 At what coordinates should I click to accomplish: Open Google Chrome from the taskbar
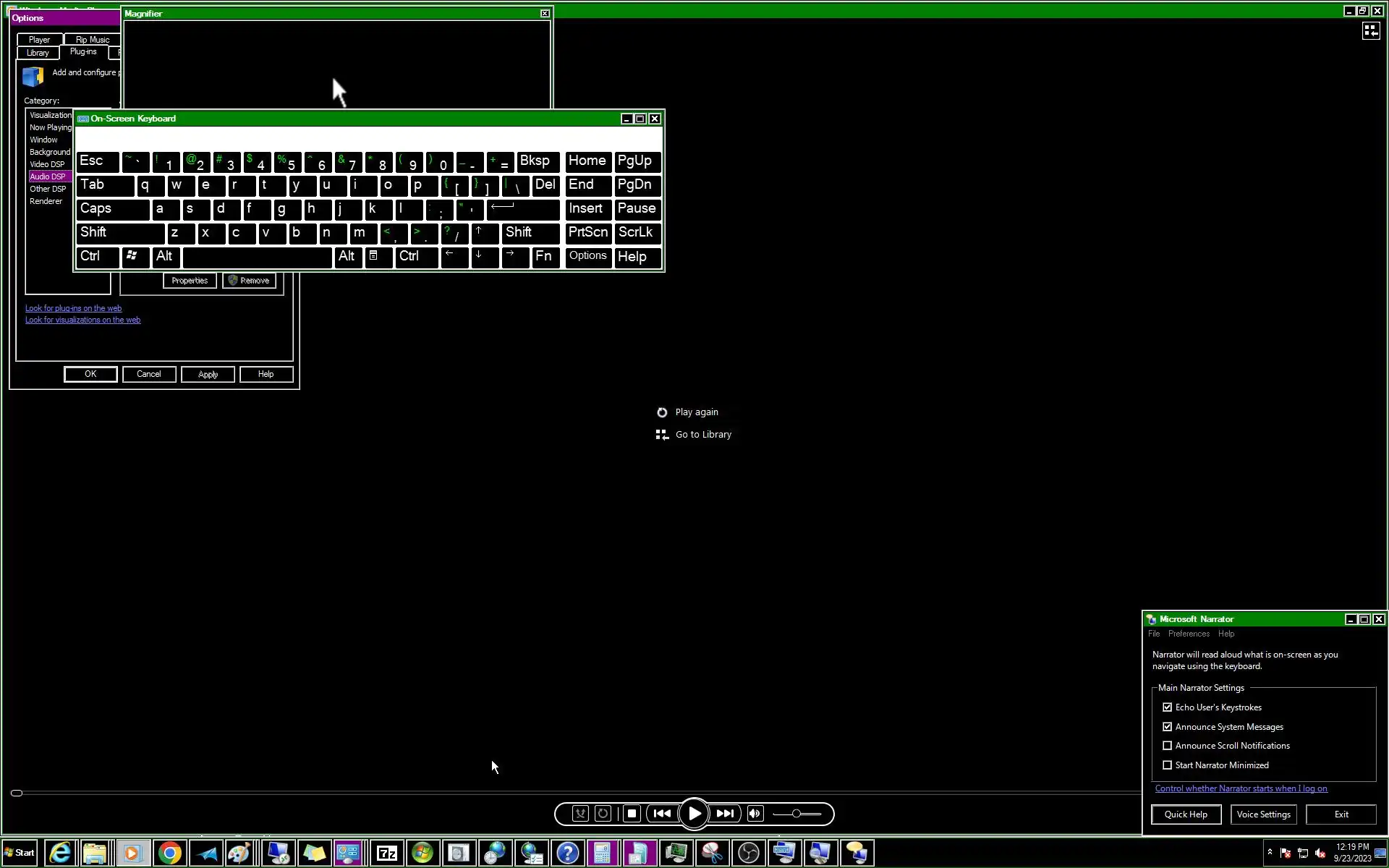[170, 854]
